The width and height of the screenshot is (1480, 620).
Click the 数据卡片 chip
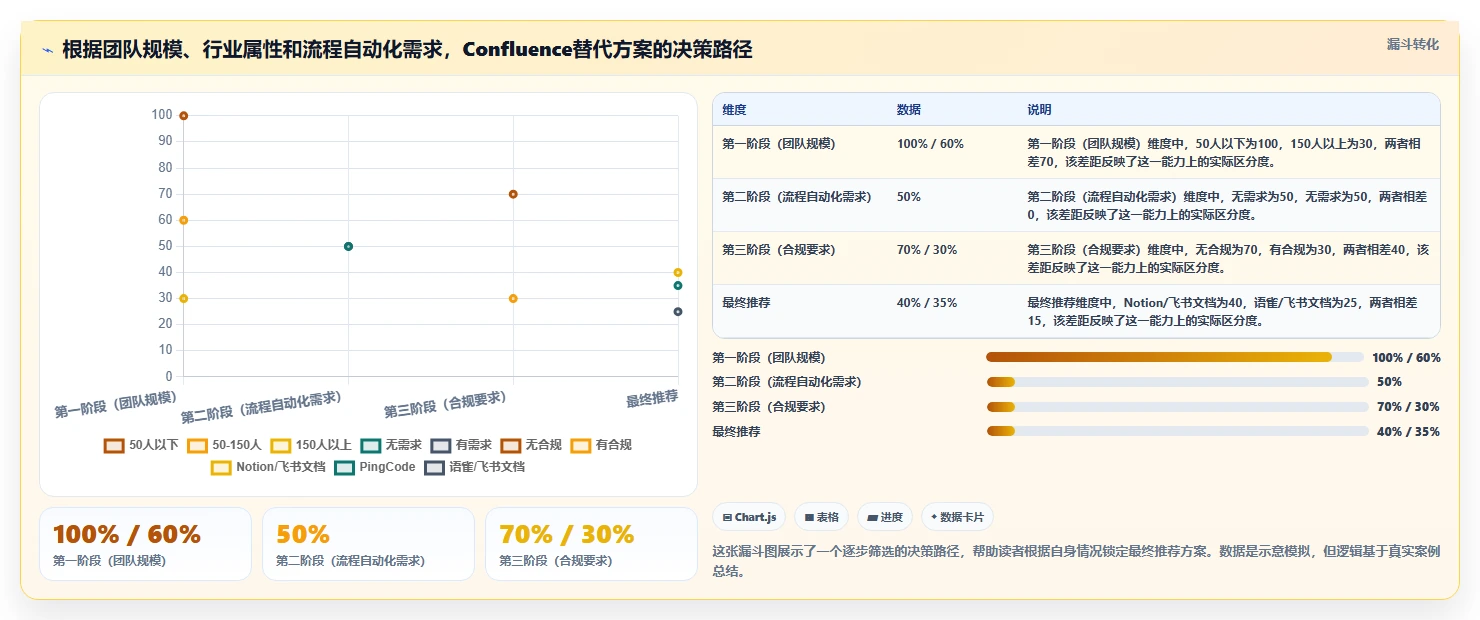[957, 517]
